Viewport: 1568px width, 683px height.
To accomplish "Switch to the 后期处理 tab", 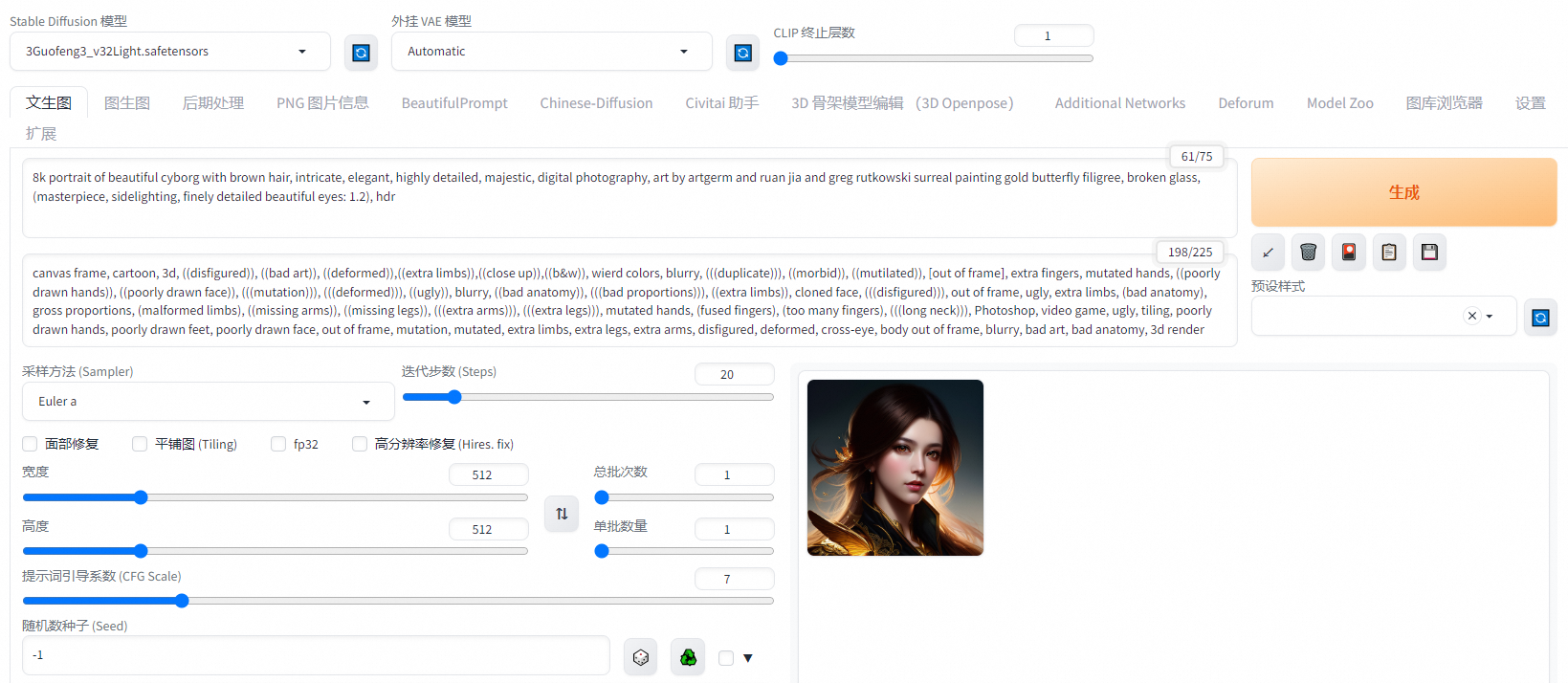I will pos(213,103).
